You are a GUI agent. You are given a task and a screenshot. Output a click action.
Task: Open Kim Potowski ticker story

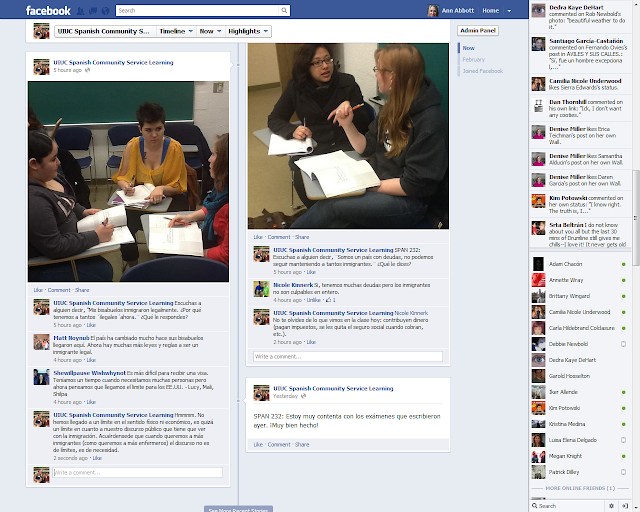pyautogui.click(x=580, y=204)
